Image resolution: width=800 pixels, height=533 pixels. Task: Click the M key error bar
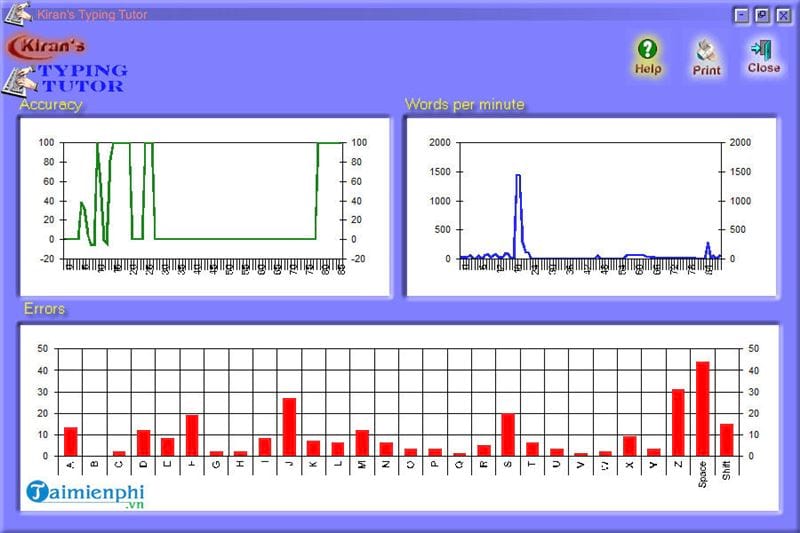tap(362, 443)
